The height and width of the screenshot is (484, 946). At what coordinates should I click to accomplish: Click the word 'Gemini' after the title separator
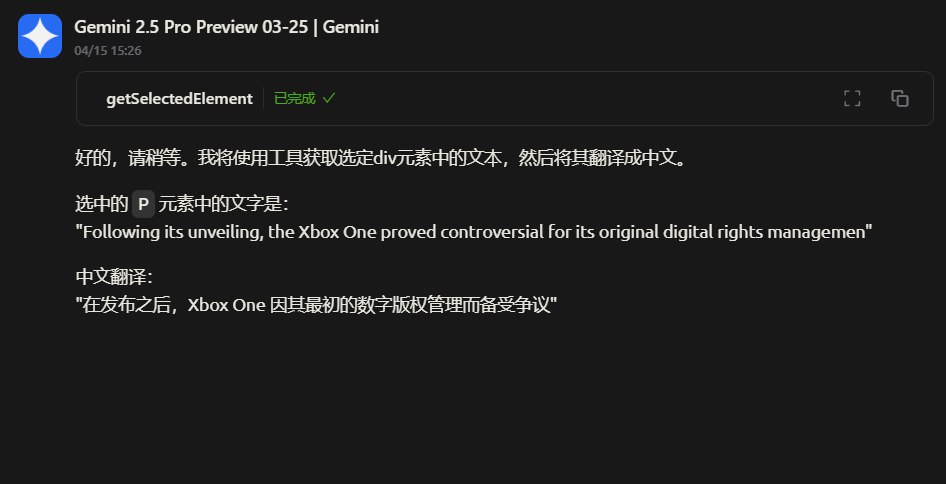point(351,27)
